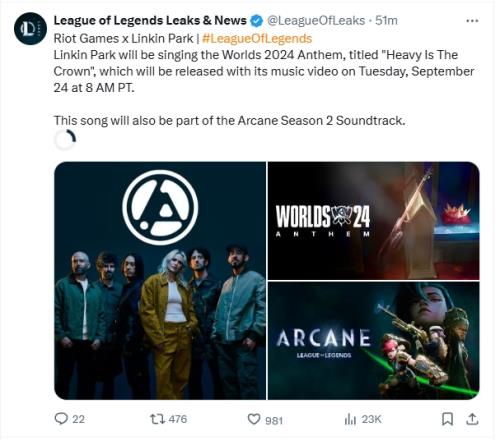The width and height of the screenshot is (500, 440).
Task: Open the Arcane League of Legends image
Action: pyautogui.click(x=374, y=341)
